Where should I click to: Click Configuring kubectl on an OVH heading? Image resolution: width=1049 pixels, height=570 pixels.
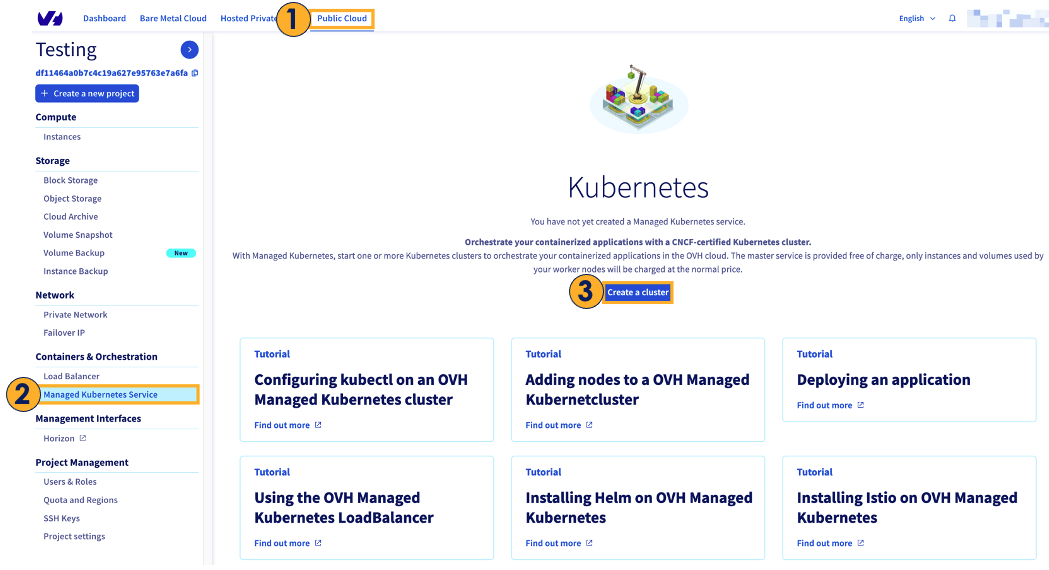click(361, 389)
